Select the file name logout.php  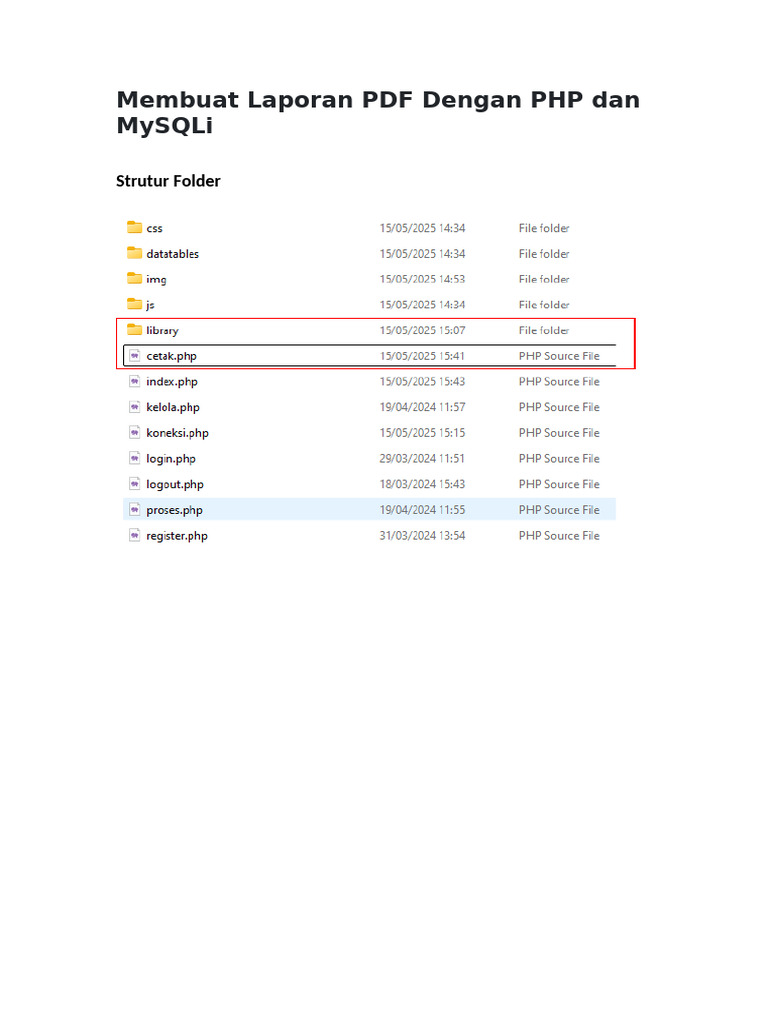point(175,484)
